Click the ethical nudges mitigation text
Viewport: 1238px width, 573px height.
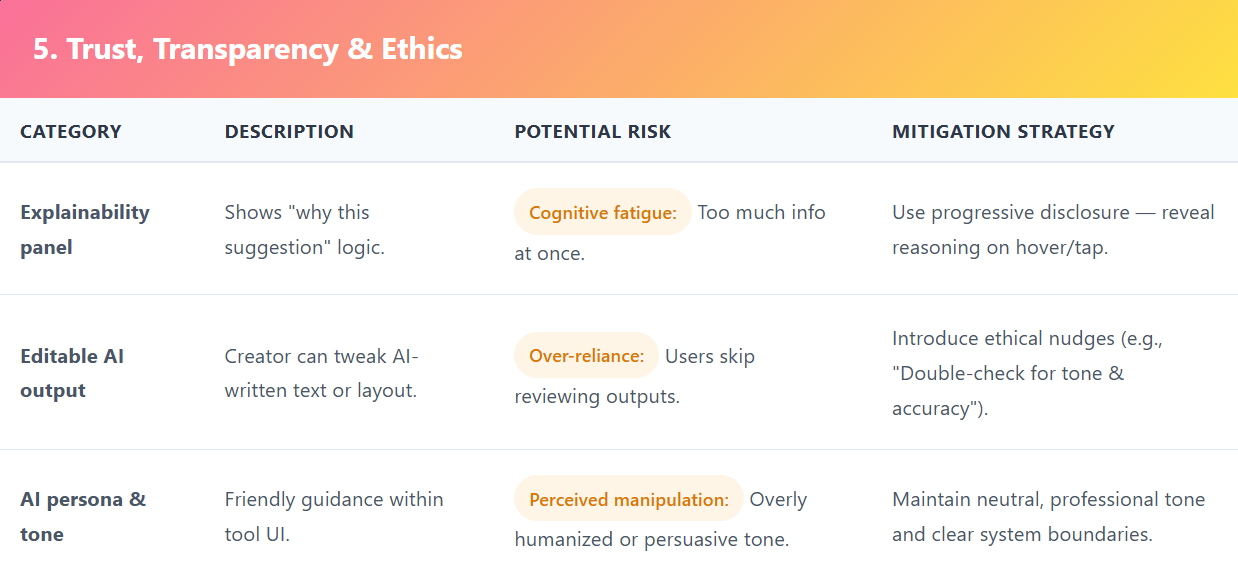pos(1026,373)
